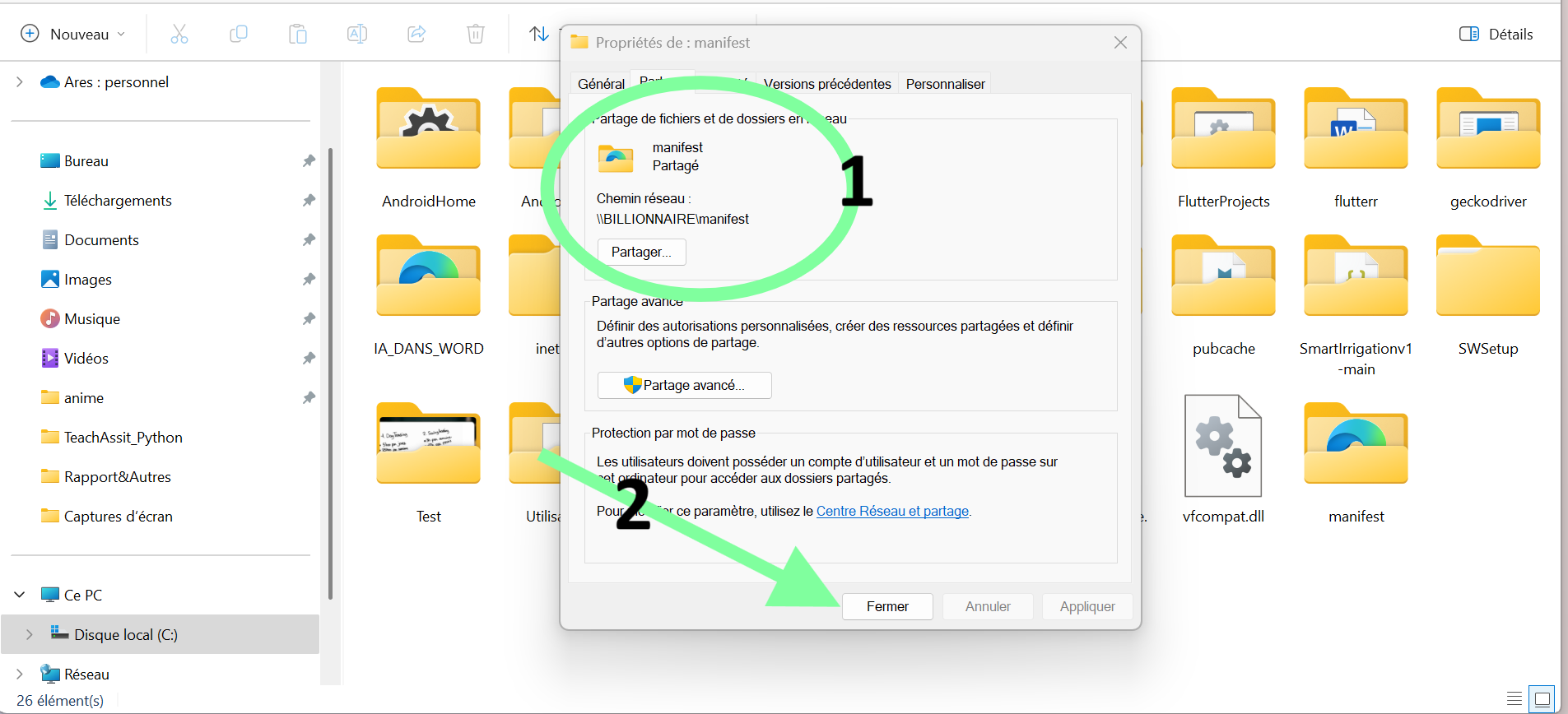Image resolution: width=1568 pixels, height=714 pixels.
Task: Open the Sort arrows icon
Action: tap(539, 34)
